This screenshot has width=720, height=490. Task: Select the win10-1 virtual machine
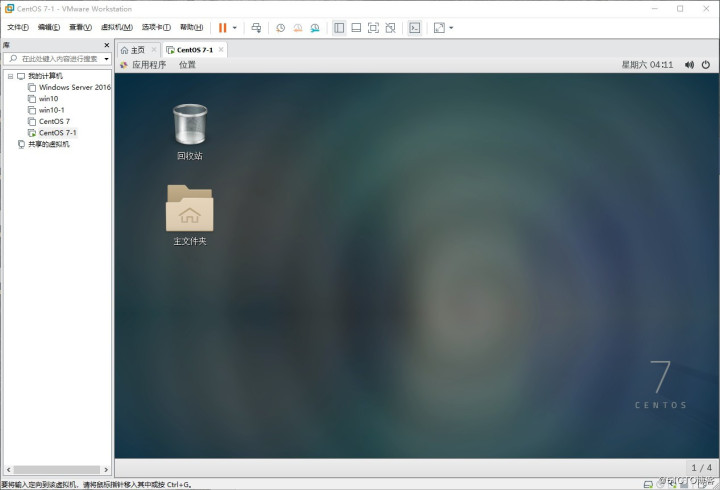click(51, 110)
